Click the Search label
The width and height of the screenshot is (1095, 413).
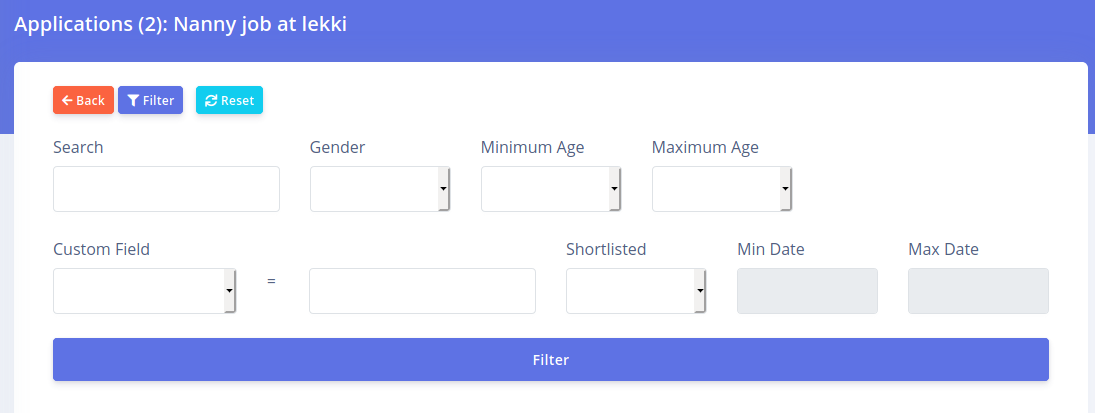pyautogui.click(x=78, y=147)
